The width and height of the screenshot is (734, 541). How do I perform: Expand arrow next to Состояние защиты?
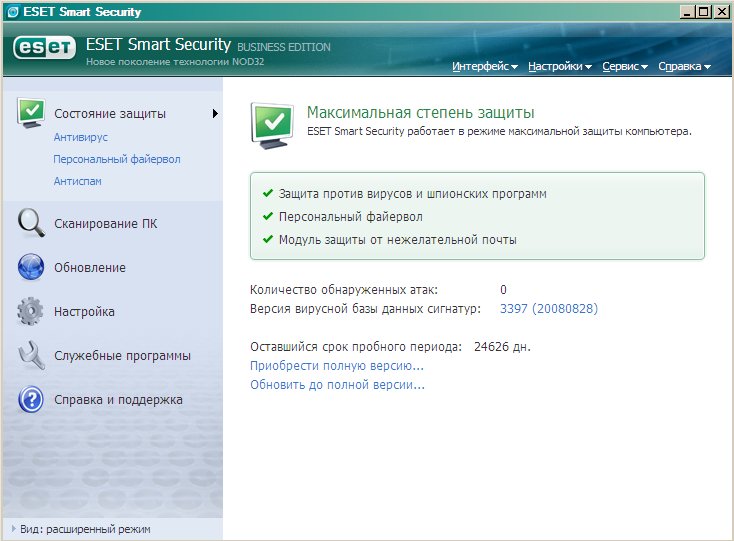215,113
